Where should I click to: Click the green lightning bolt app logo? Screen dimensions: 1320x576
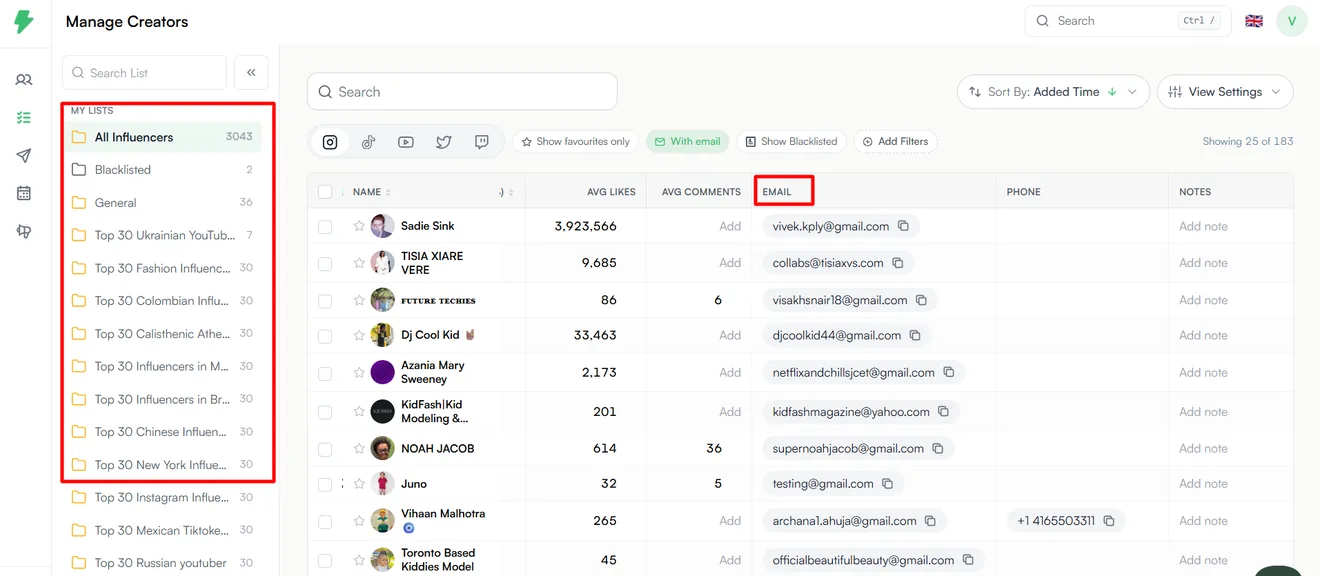24,22
